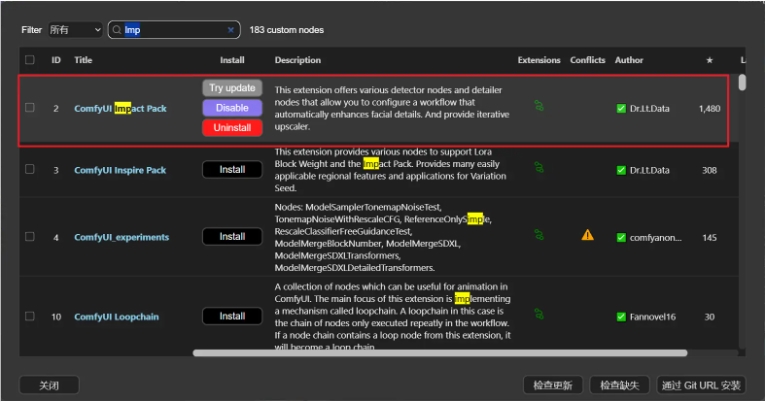Image resolution: width=765 pixels, height=402 pixels.
Task: Toggle the select-all checkbox in the header
Action: point(30,60)
